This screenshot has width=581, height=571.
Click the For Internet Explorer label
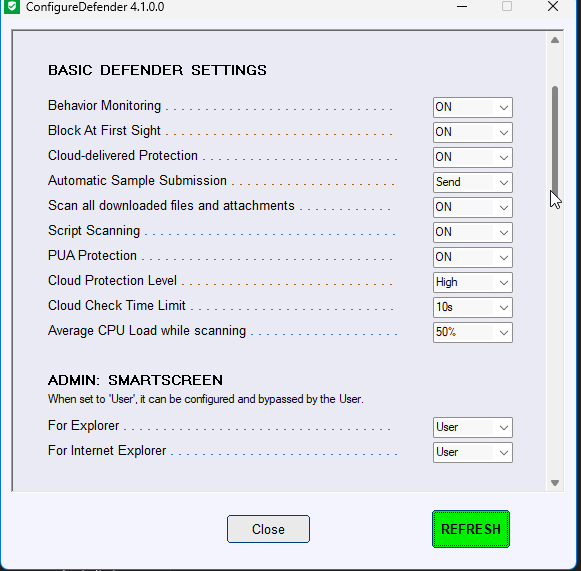[x=107, y=451]
